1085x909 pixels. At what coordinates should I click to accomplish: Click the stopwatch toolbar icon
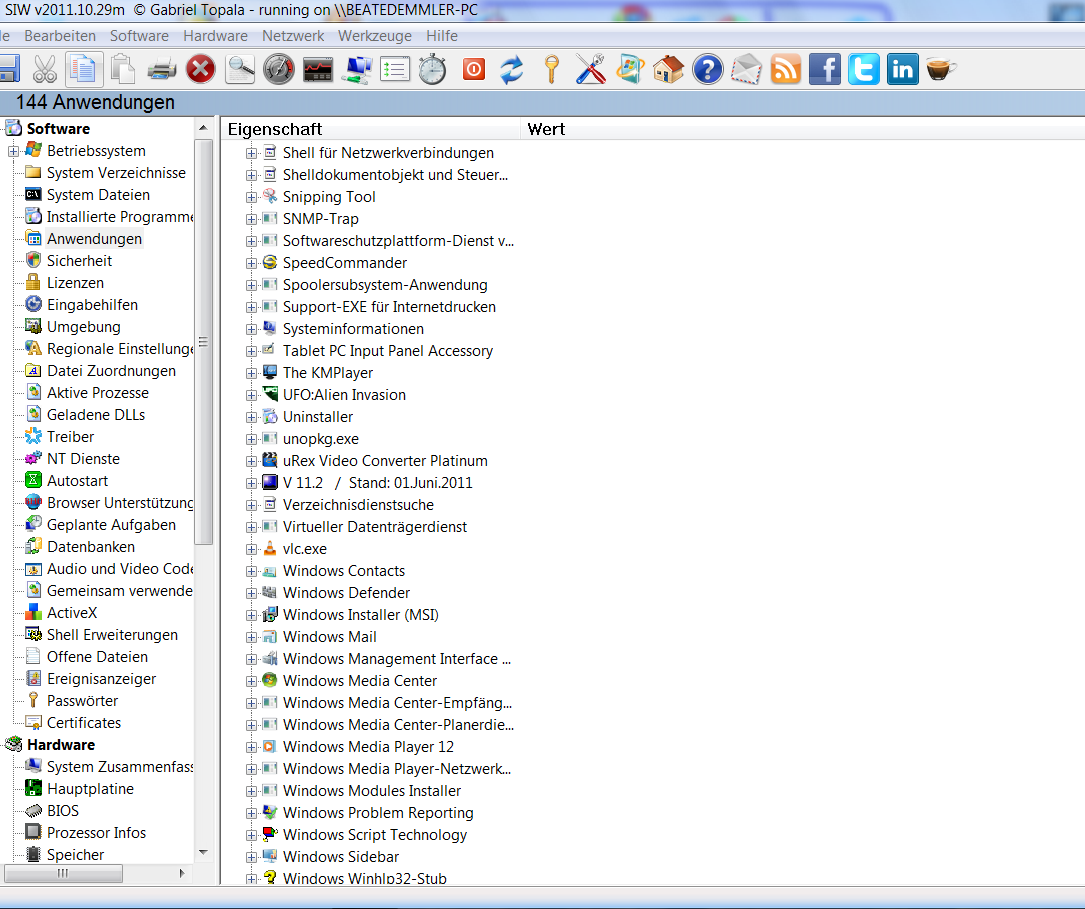point(433,69)
